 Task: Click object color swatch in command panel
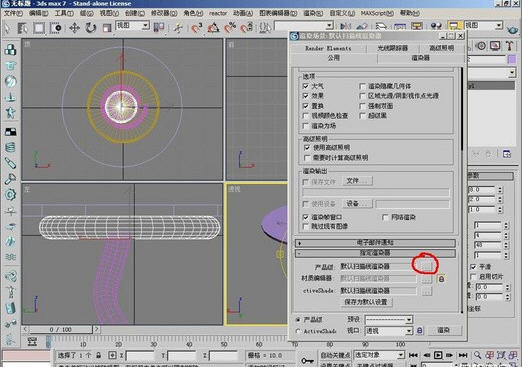512,59
